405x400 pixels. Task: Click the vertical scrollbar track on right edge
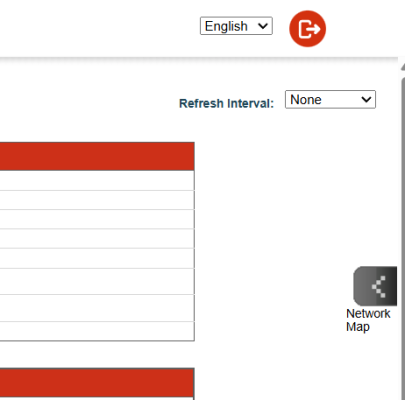coord(402,233)
